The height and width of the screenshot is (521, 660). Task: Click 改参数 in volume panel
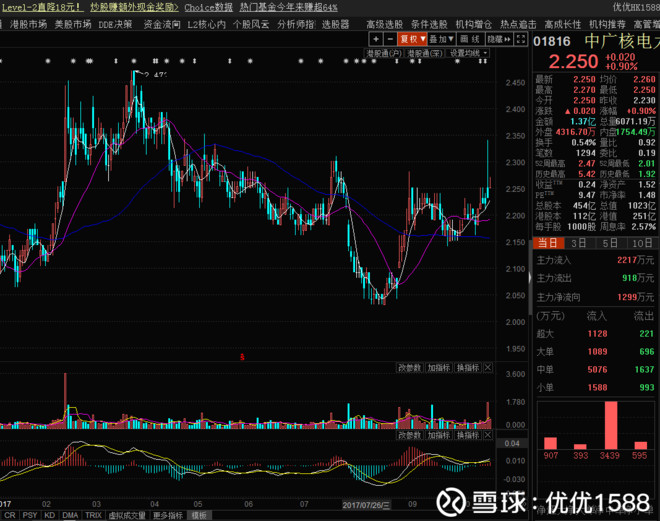pyautogui.click(x=410, y=368)
